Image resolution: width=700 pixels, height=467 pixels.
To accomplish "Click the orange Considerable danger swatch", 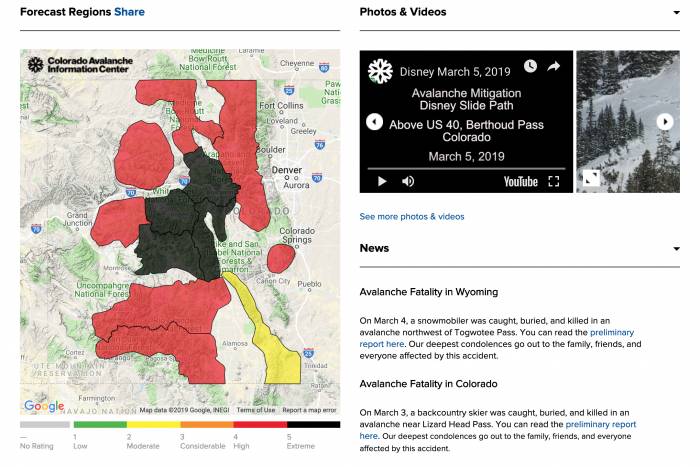I will pyautogui.click(x=207, y=425).
